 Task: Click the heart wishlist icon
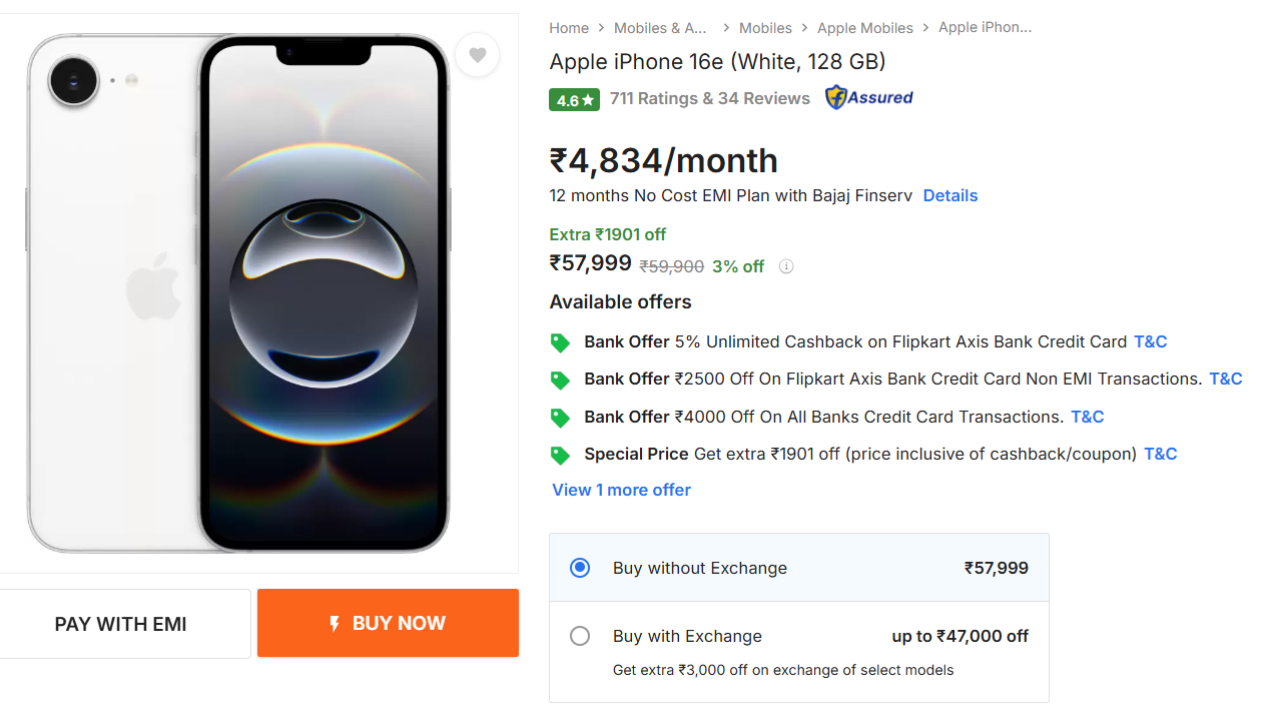(x=477, y=55)
